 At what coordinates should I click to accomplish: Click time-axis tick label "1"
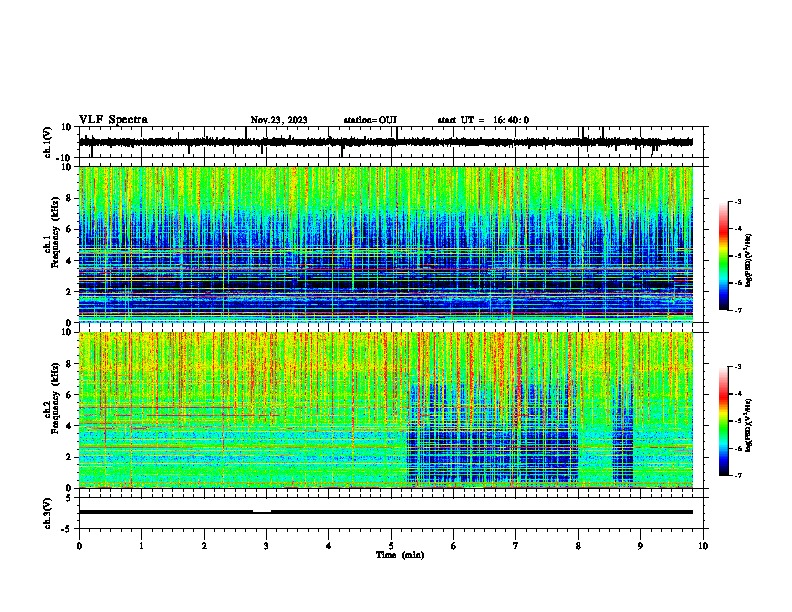point(141,546)
